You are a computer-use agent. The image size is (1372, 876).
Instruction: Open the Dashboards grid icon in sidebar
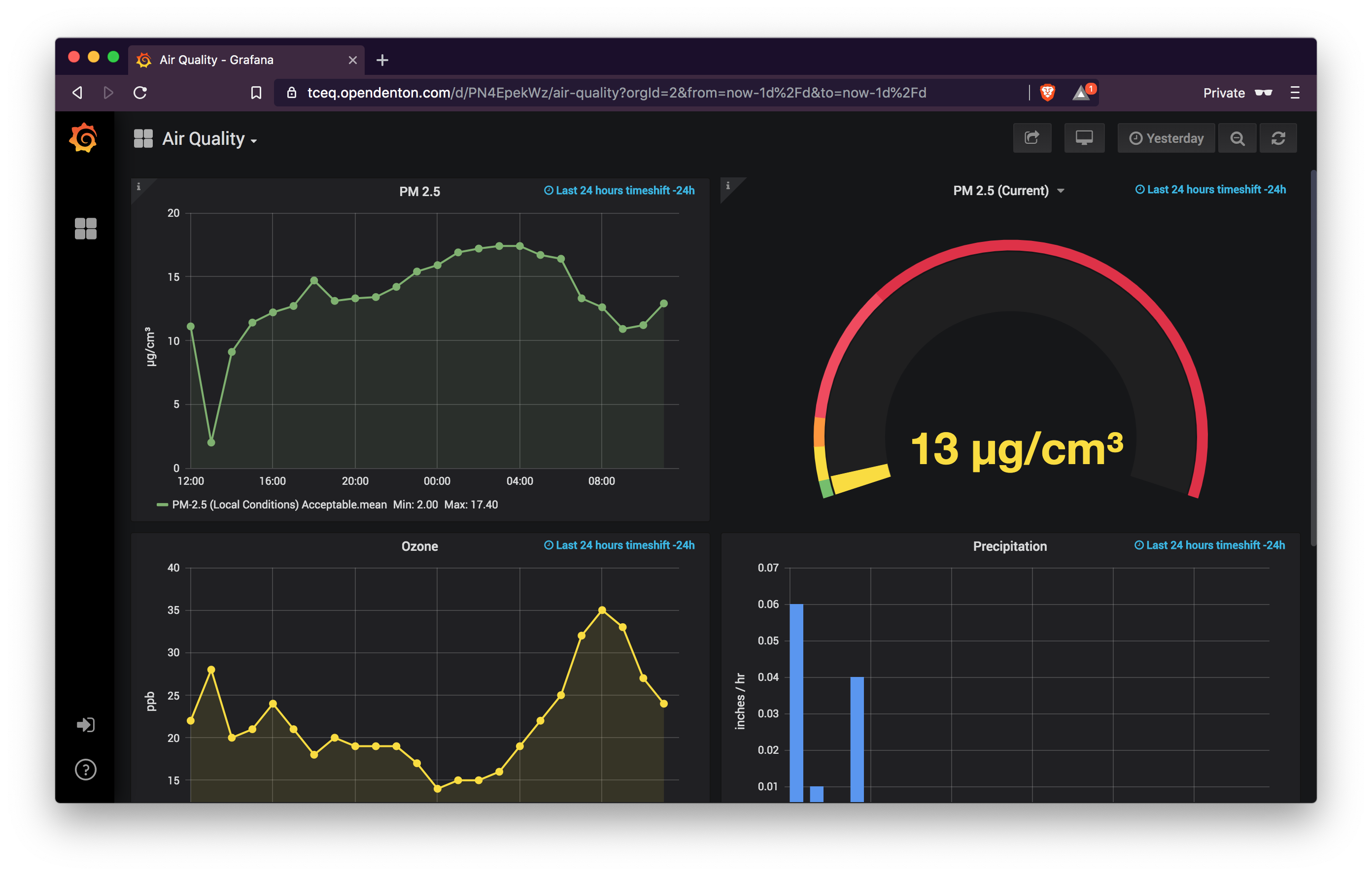(85, 229)
